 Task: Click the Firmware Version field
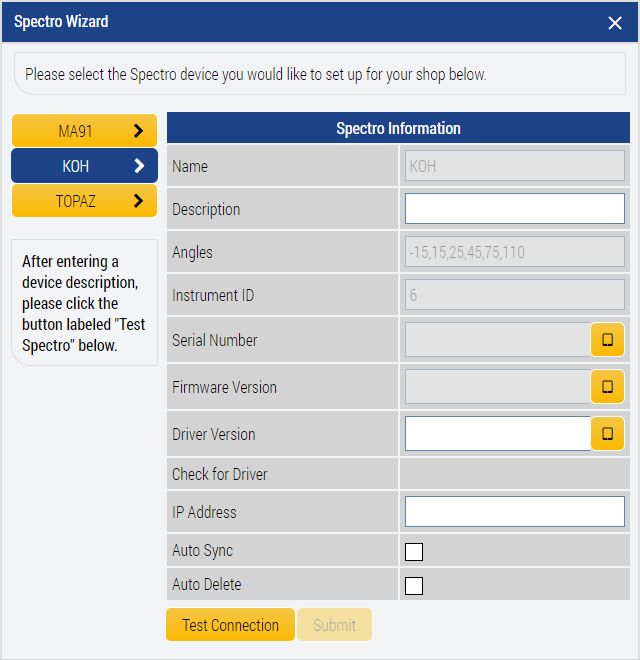pos(497,387)
